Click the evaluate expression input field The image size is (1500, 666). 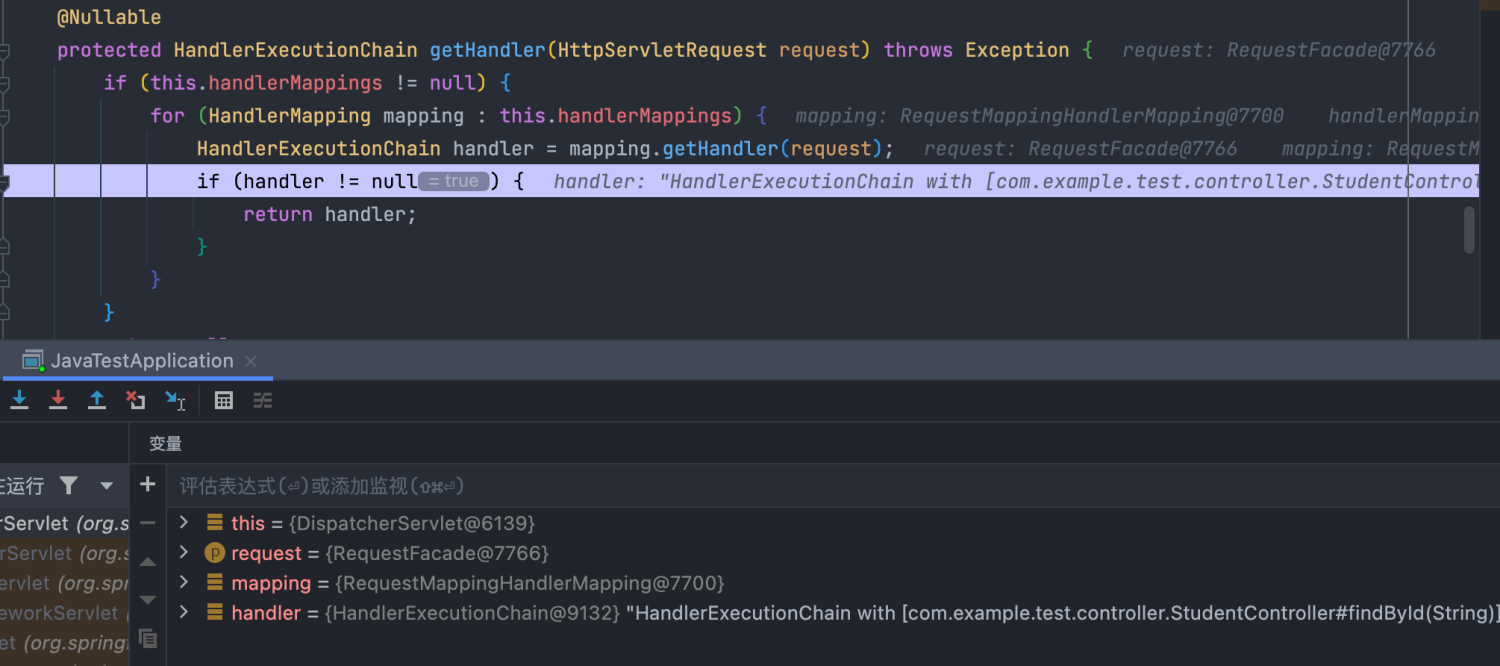pos(833,486)
